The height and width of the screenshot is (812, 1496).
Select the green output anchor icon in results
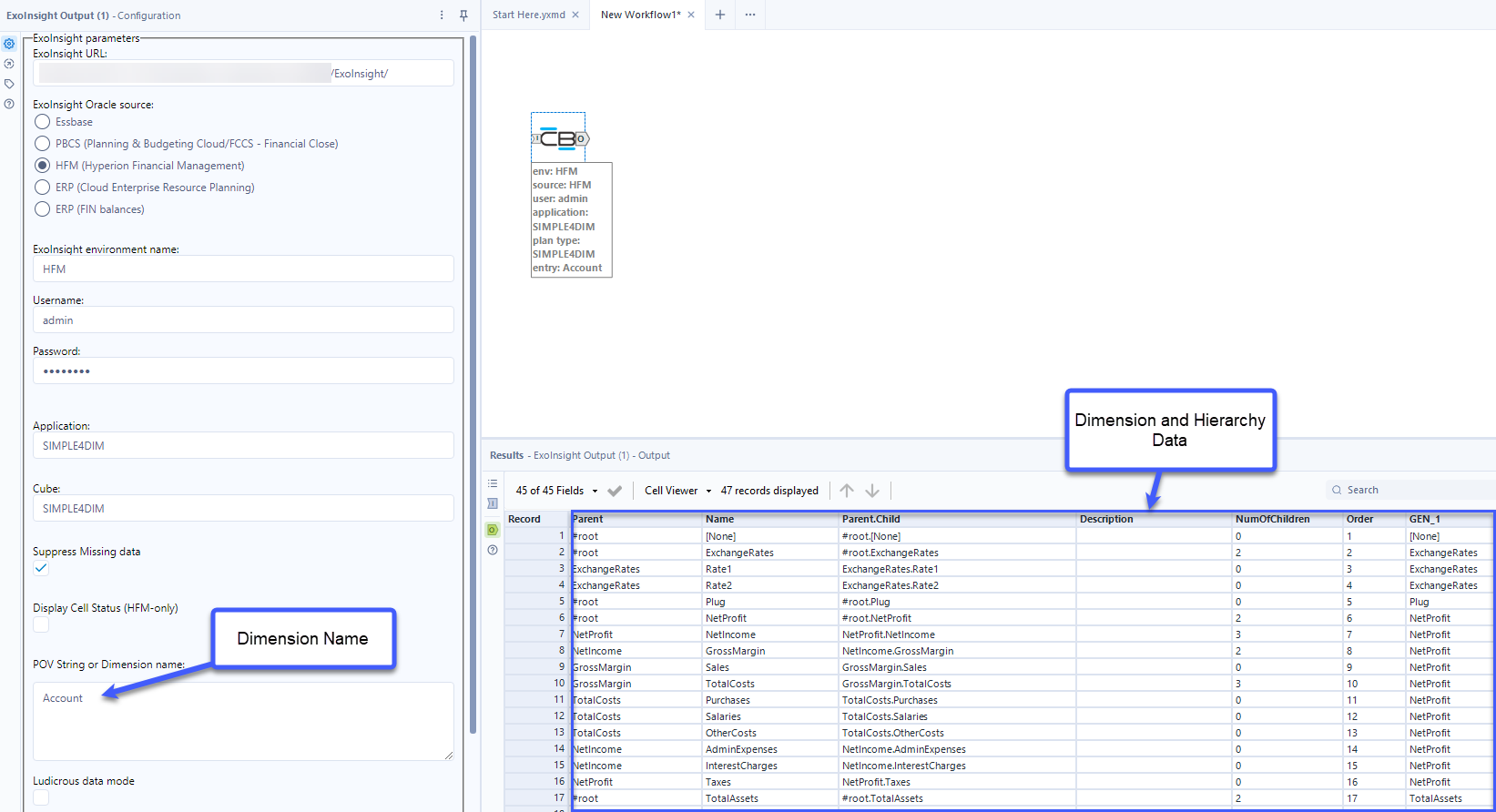pyautogui.click(x=493, y=530)
